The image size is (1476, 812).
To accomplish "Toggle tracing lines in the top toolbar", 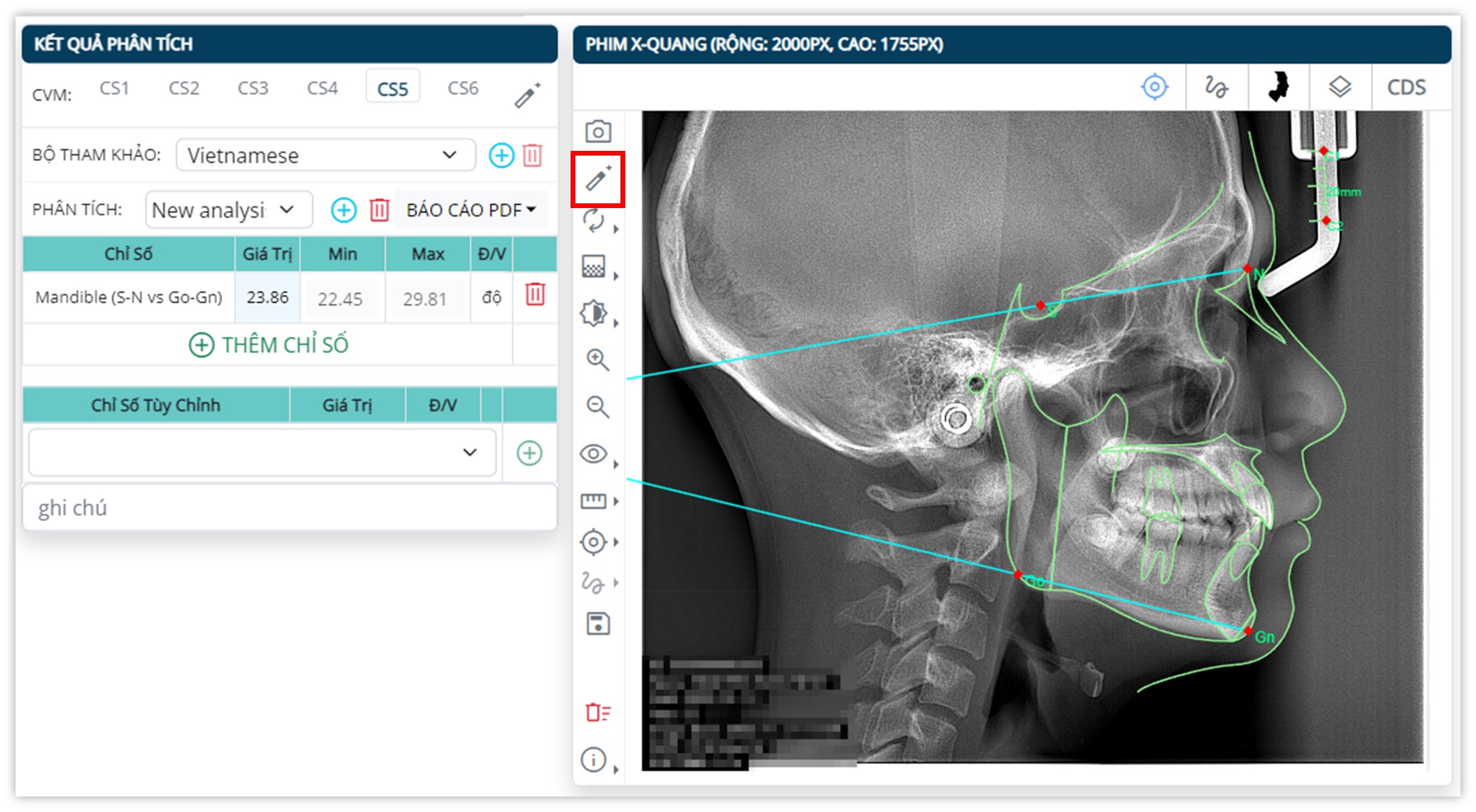I will [x=1217, y=87].
